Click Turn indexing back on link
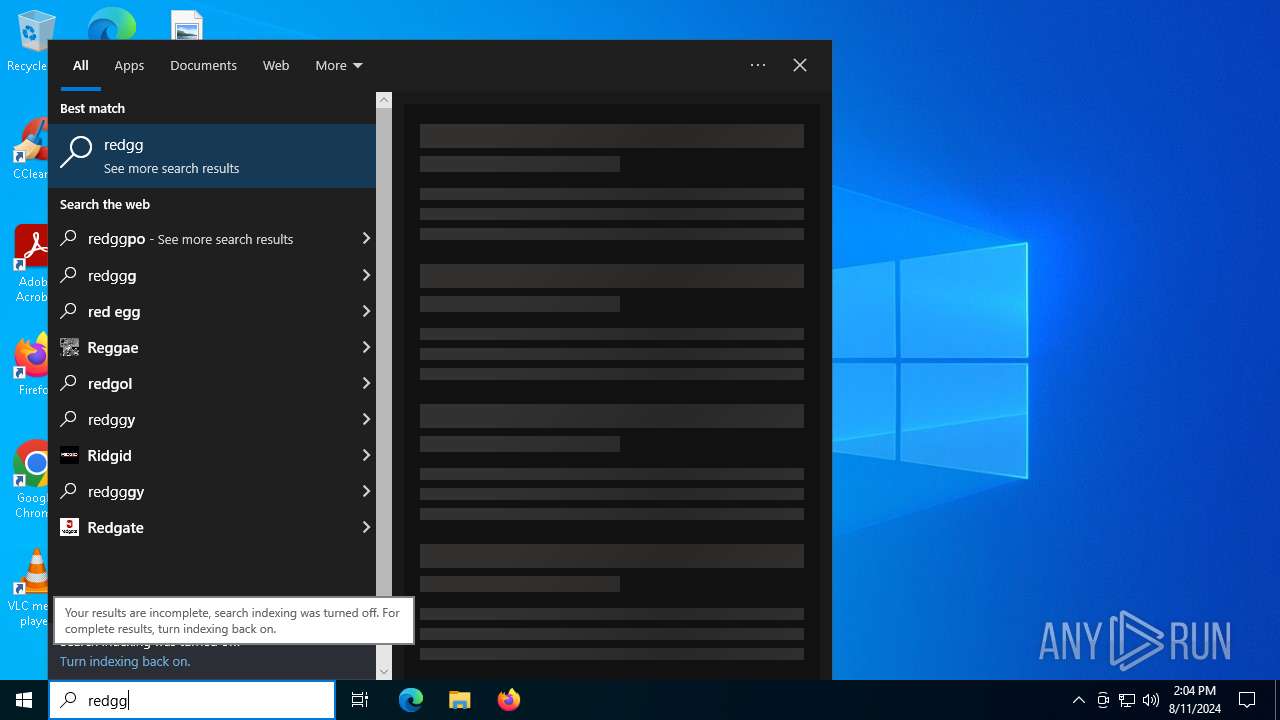Image resolution: width=1280 pixels, height=720 pixels. pyautogui.click(x=125, y=661)
